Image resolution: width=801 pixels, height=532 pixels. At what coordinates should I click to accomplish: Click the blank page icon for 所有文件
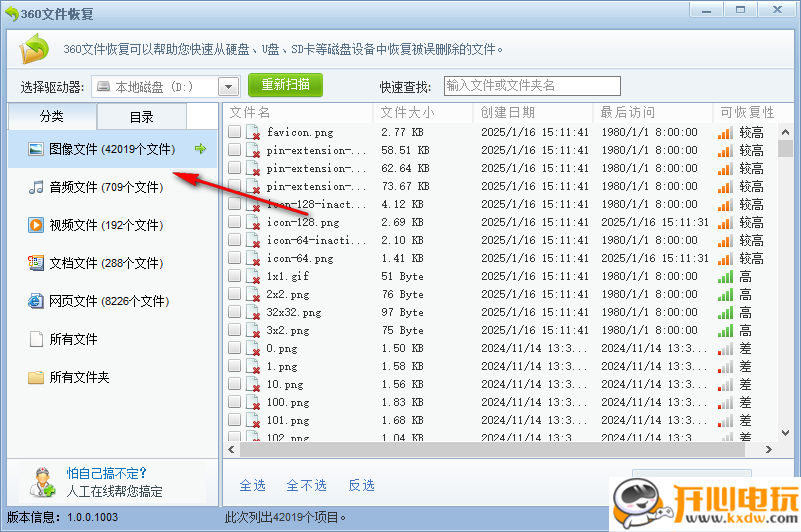36,339
